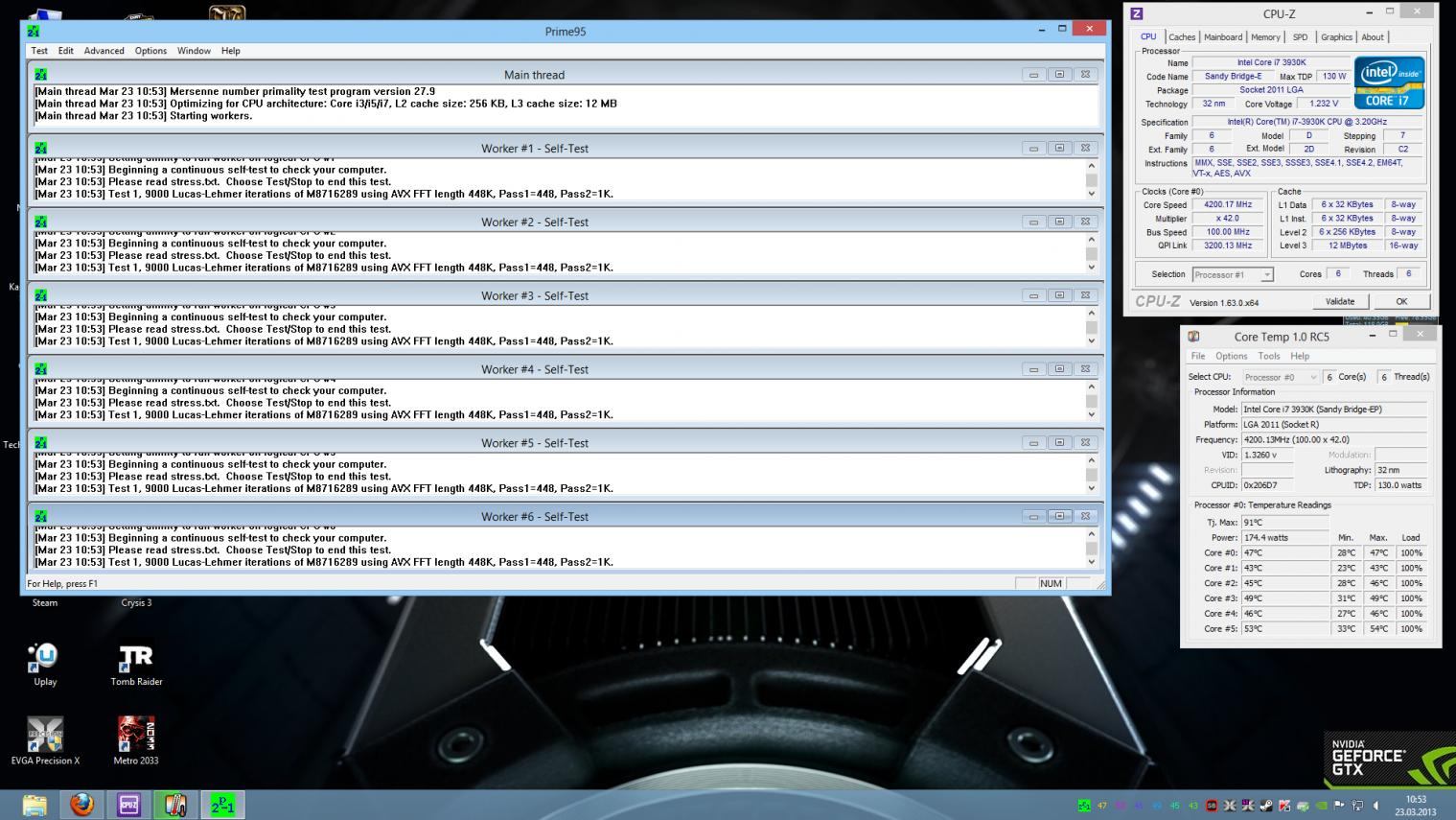This screenshot has height=820, width=1456.
Task: Click the Core Speed value in CPU-Z
Action: click(x=1228, y=204)
